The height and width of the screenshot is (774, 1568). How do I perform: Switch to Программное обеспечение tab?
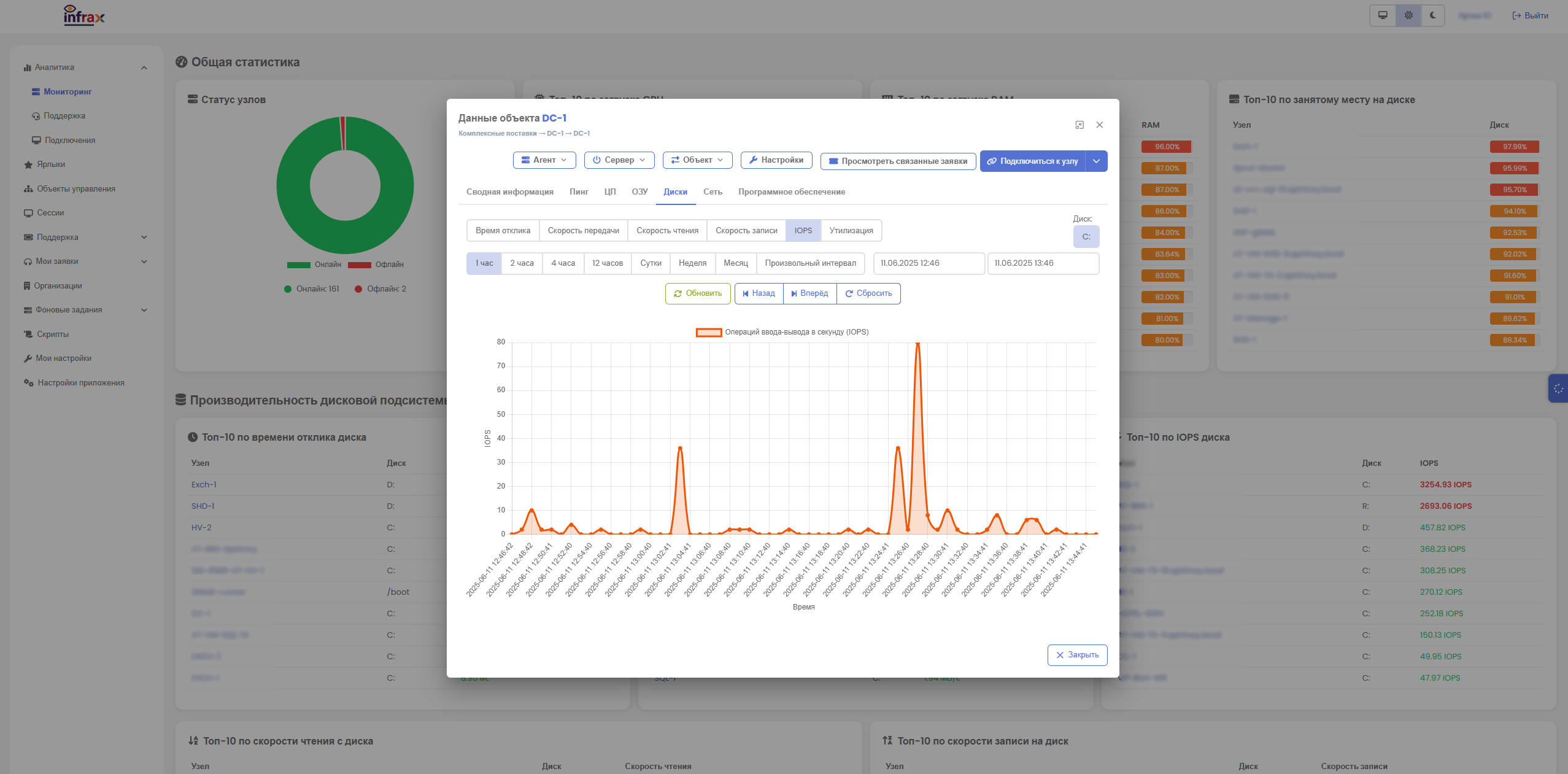coord(792,192)
